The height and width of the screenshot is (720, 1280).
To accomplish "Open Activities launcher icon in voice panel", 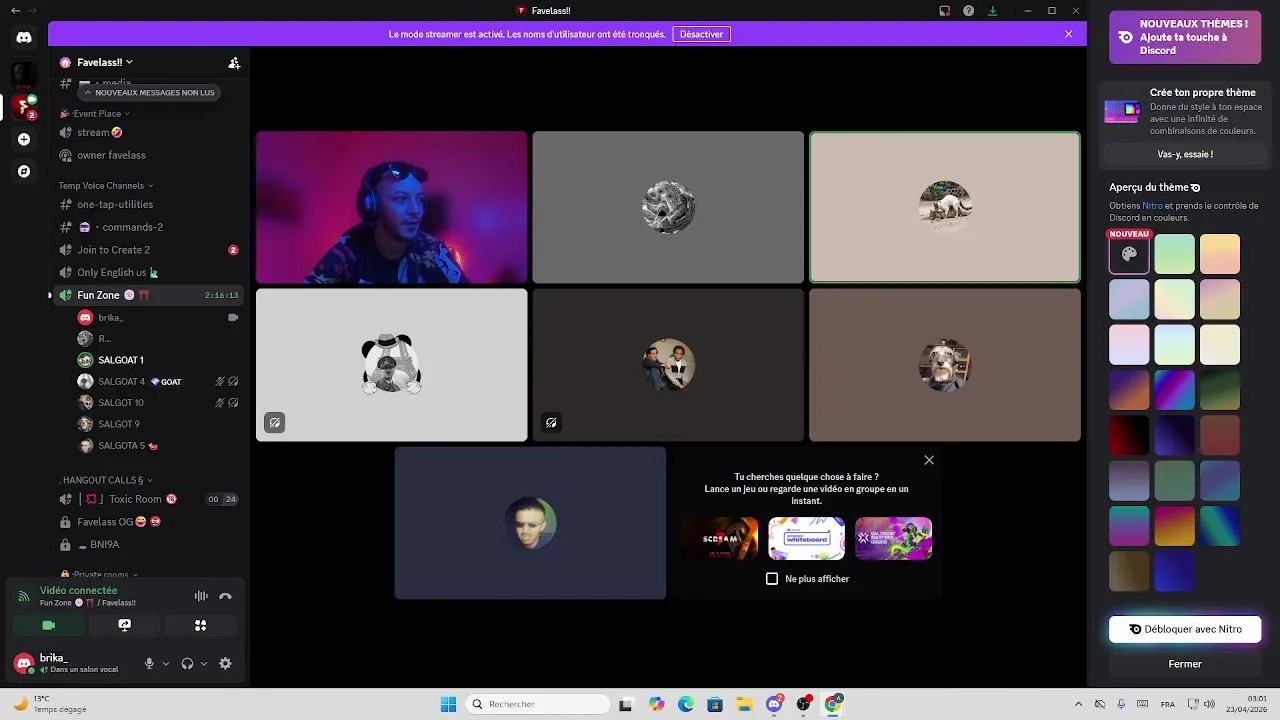I will click(x=200, y=625).
